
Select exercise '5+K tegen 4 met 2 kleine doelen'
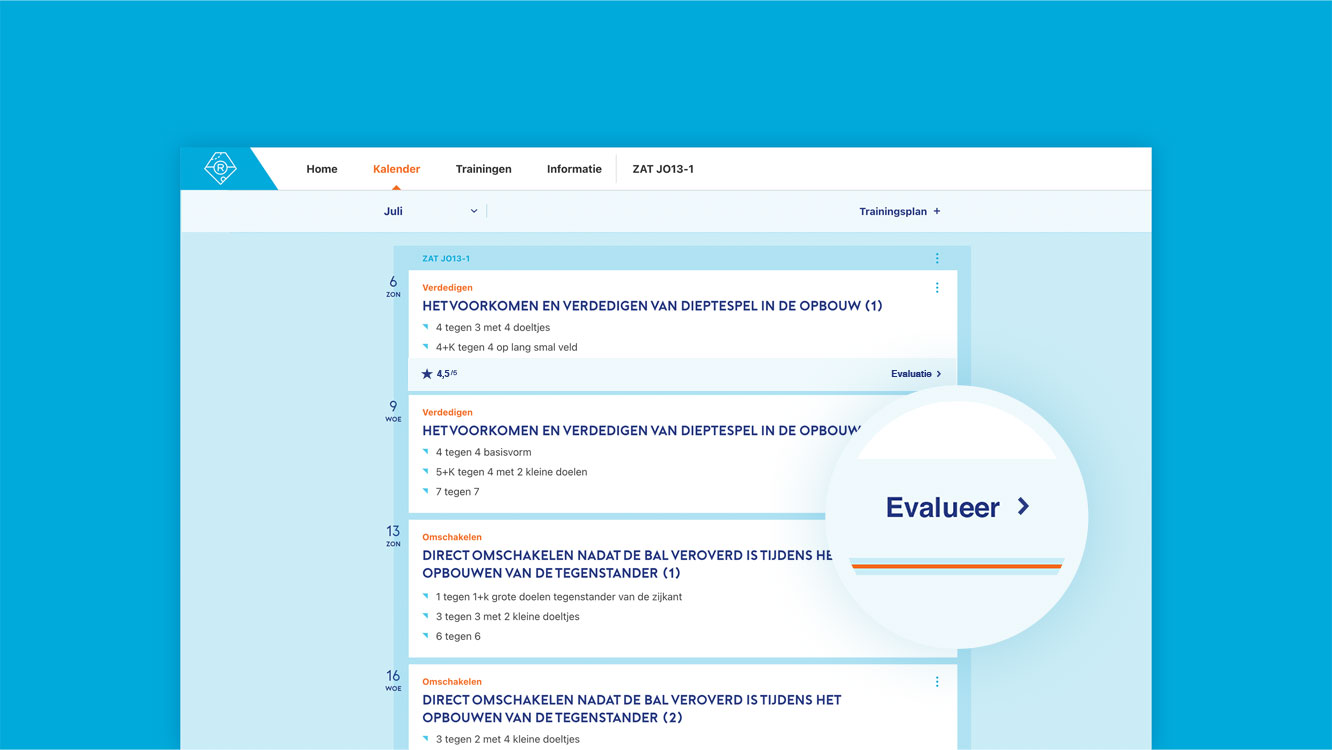point(511,472)
